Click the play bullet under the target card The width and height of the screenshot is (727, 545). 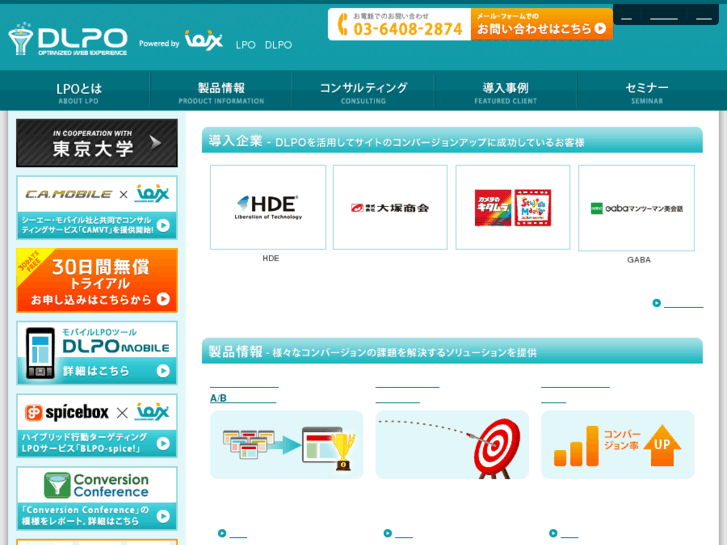coord(388,533)
